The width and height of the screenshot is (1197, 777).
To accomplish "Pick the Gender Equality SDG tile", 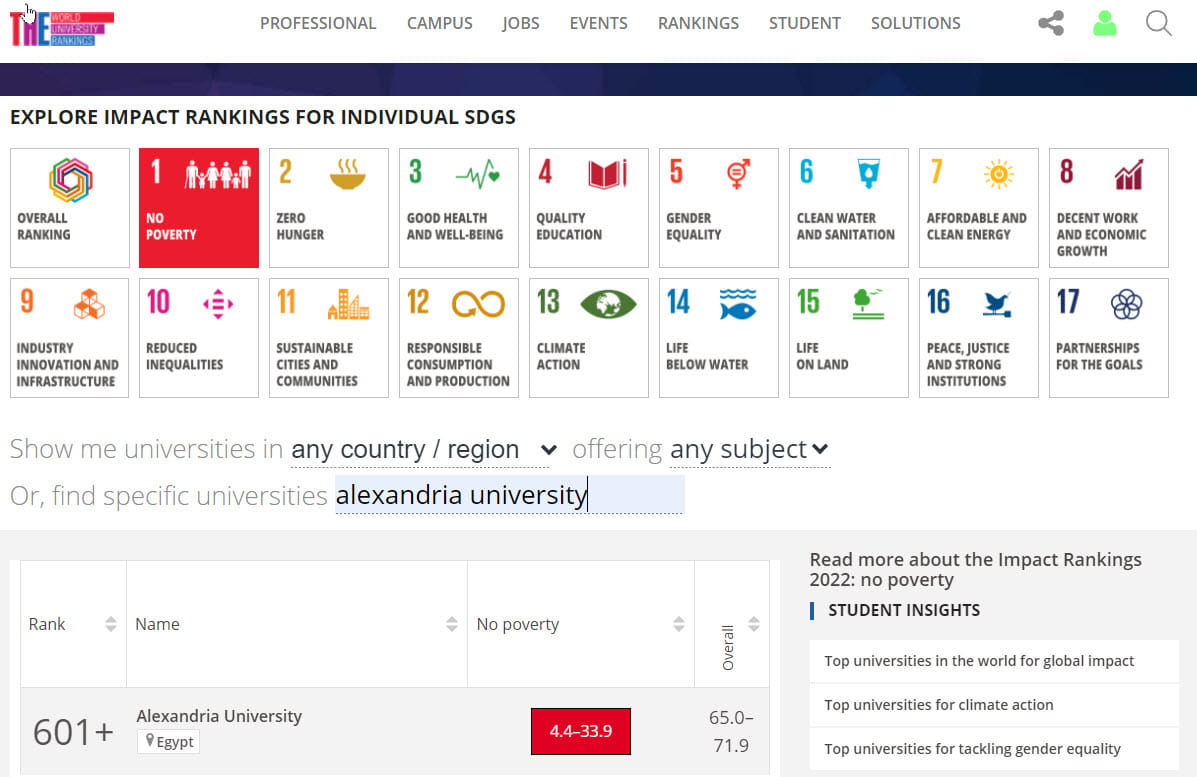I will 718,208.
